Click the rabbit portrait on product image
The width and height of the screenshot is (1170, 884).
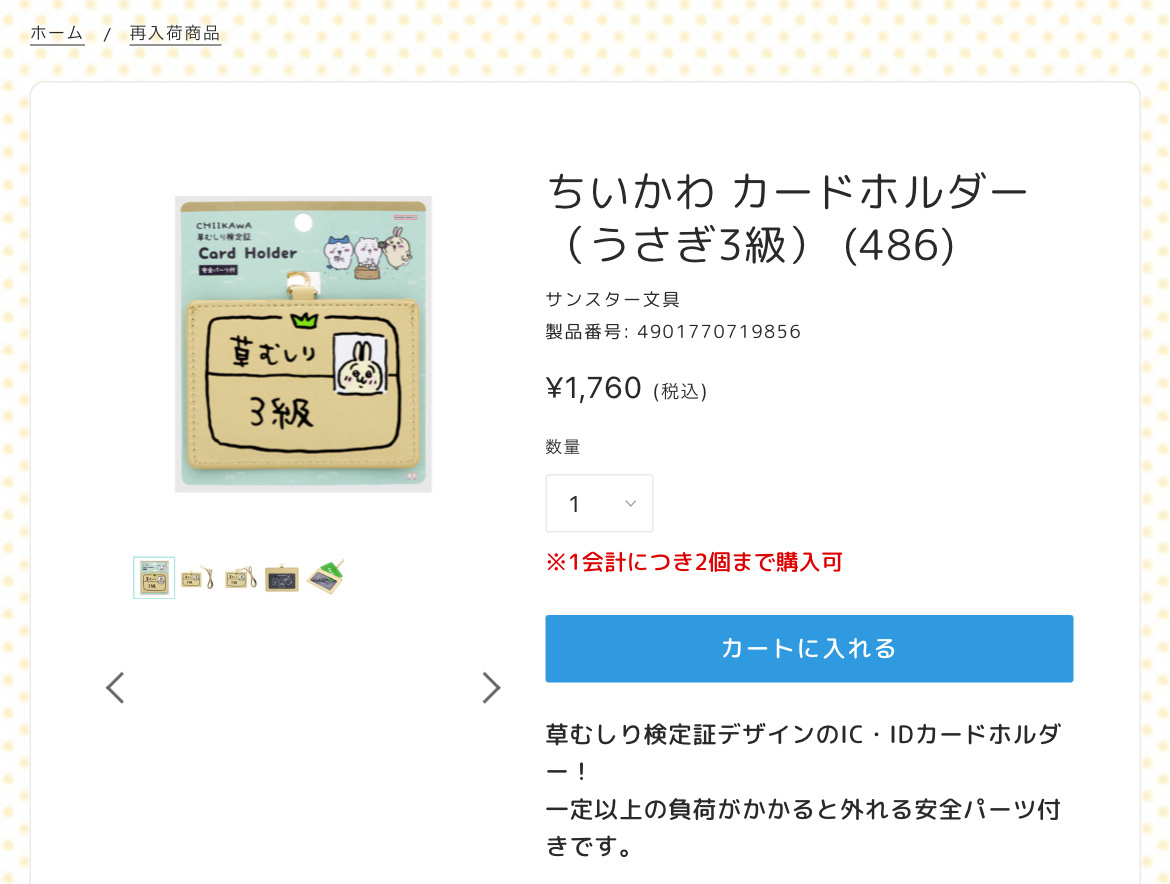[361, 364]
